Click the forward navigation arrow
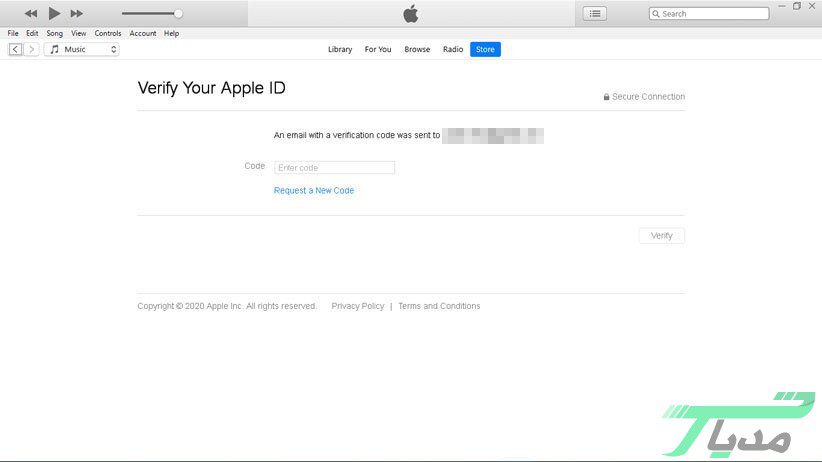Viewport: 822px width, 462px height. 32,49
